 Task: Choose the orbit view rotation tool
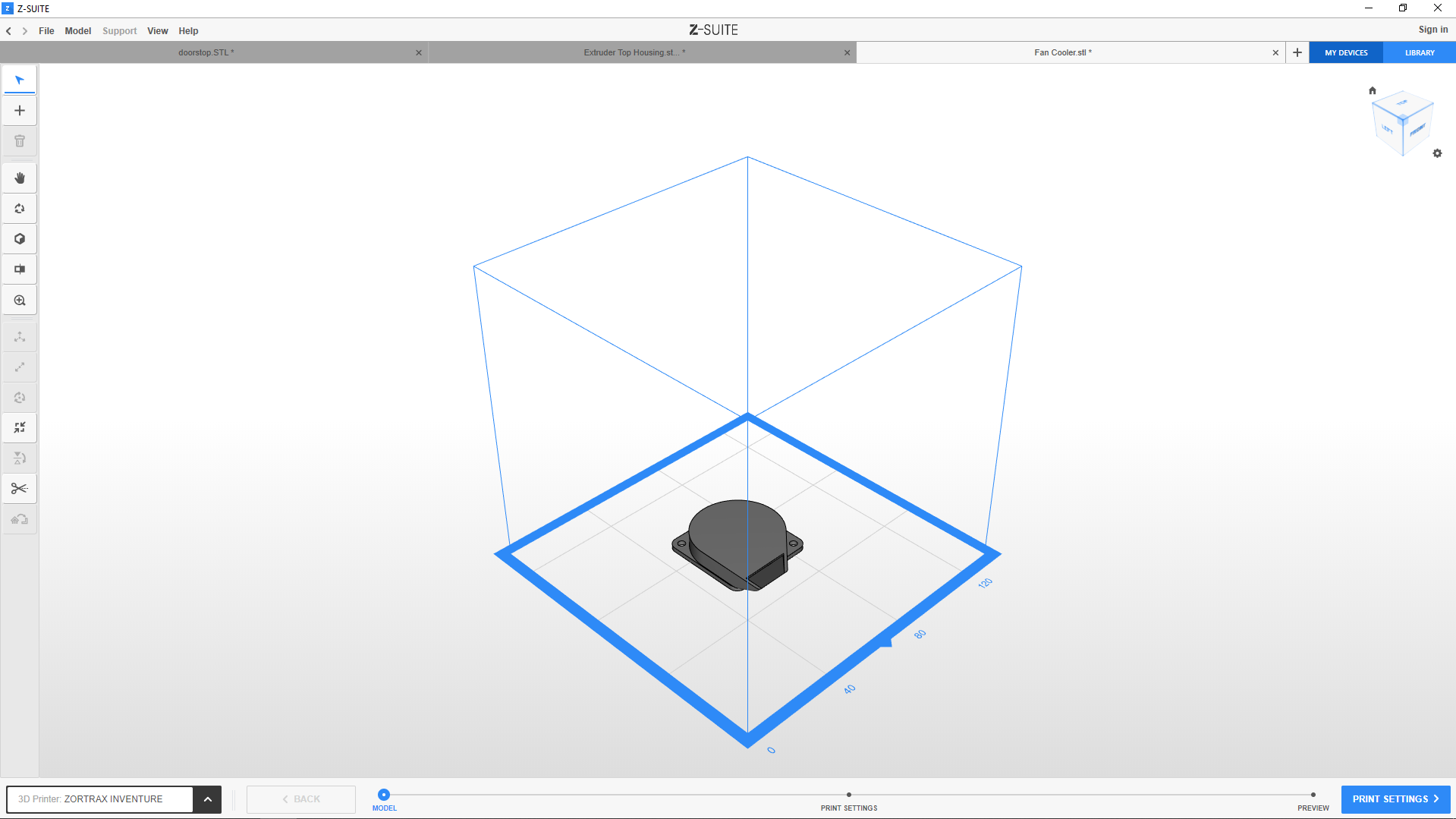[20, 209]
